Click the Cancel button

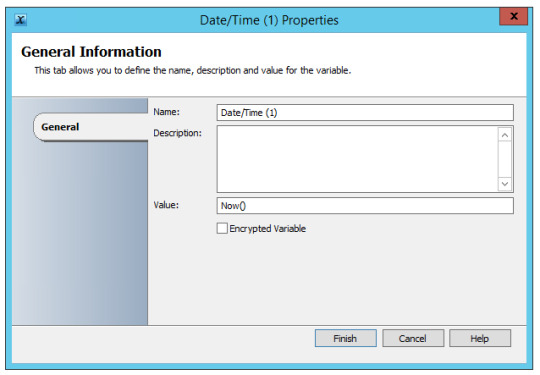coord(413,338)
